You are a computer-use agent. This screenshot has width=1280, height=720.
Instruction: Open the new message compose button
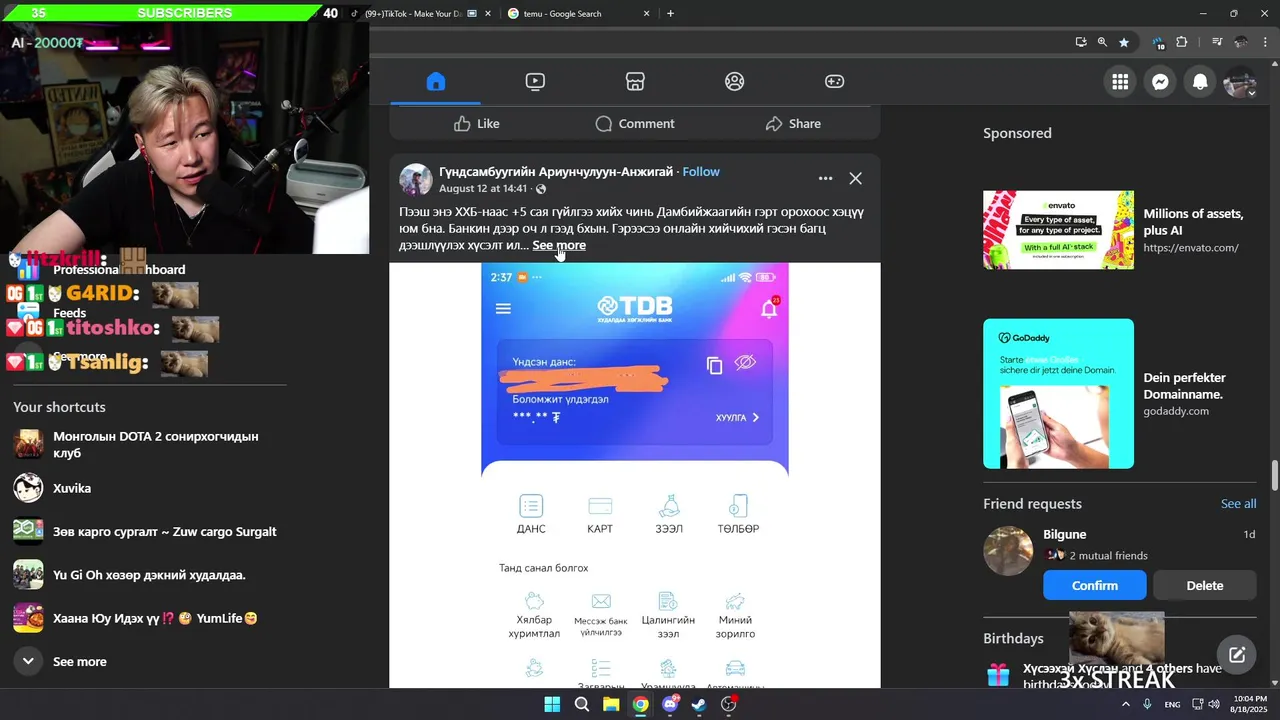click(x=1237, y=655)
